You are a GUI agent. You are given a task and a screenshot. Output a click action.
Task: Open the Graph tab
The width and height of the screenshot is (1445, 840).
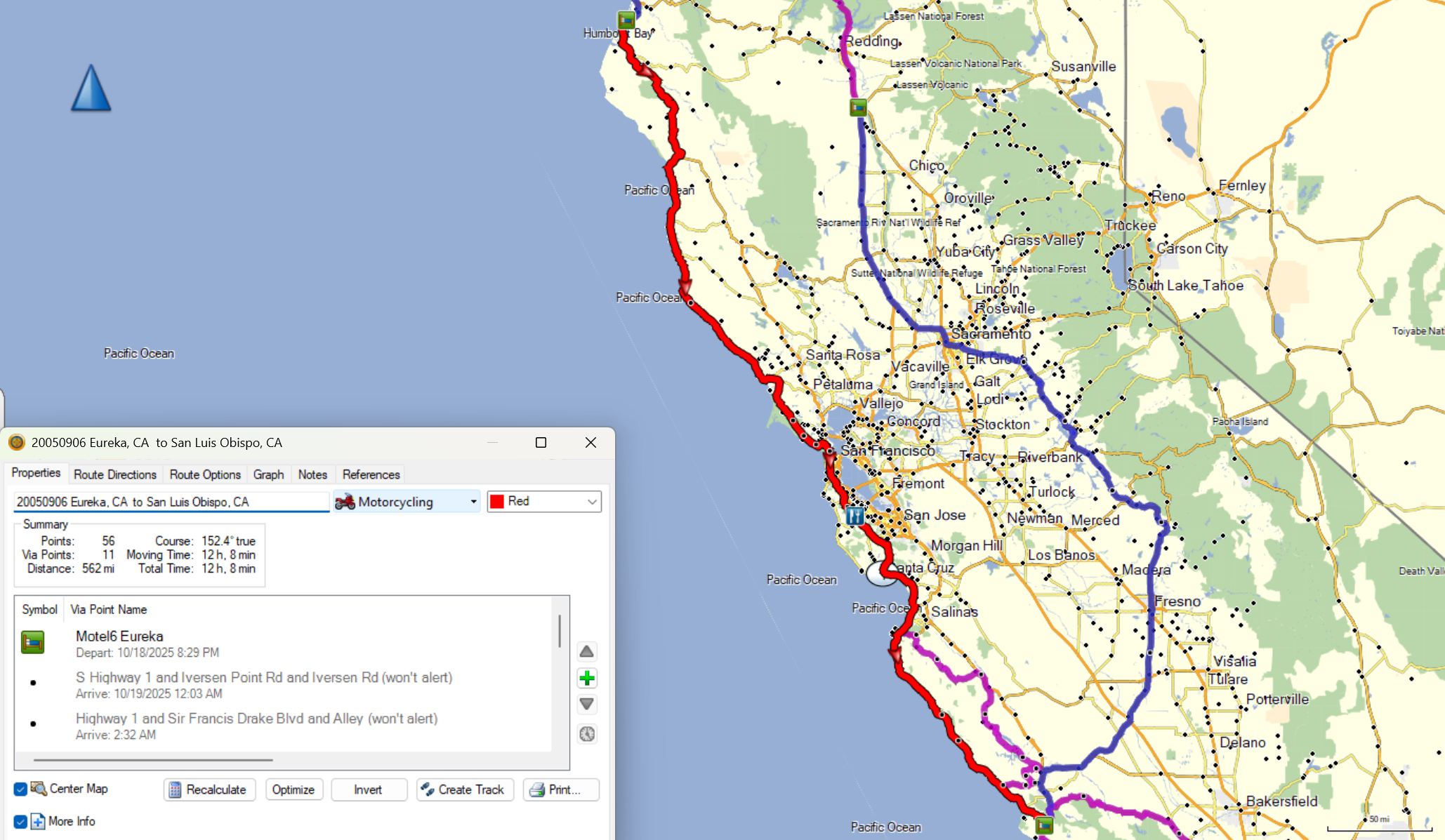pos(268,474)
